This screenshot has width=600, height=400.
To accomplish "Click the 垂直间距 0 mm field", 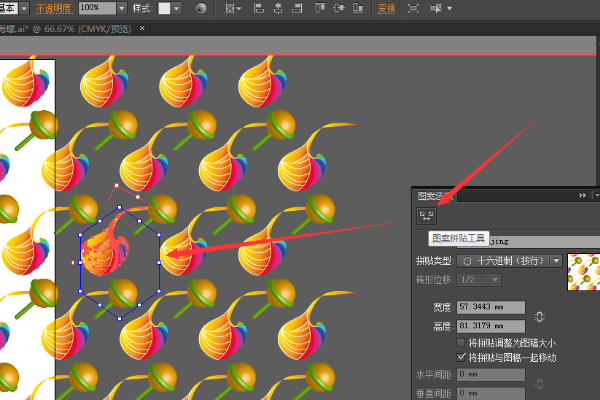I will point(491,393).
